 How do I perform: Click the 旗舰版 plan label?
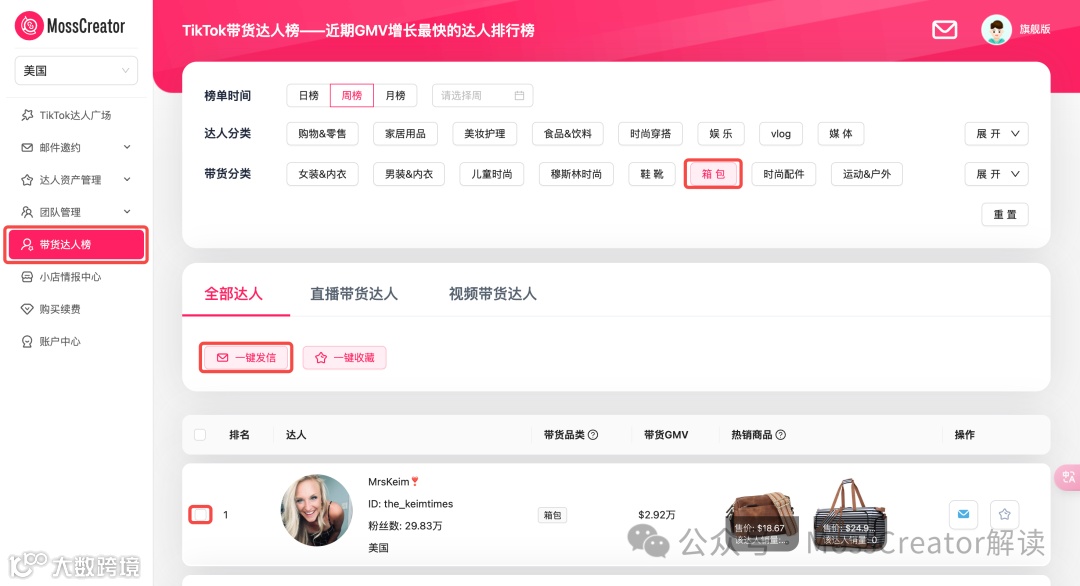click(x=1035, y=29)
